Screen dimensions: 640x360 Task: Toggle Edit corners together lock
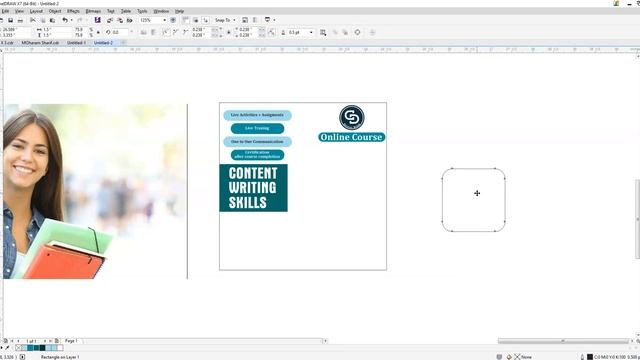coord(229,32)
